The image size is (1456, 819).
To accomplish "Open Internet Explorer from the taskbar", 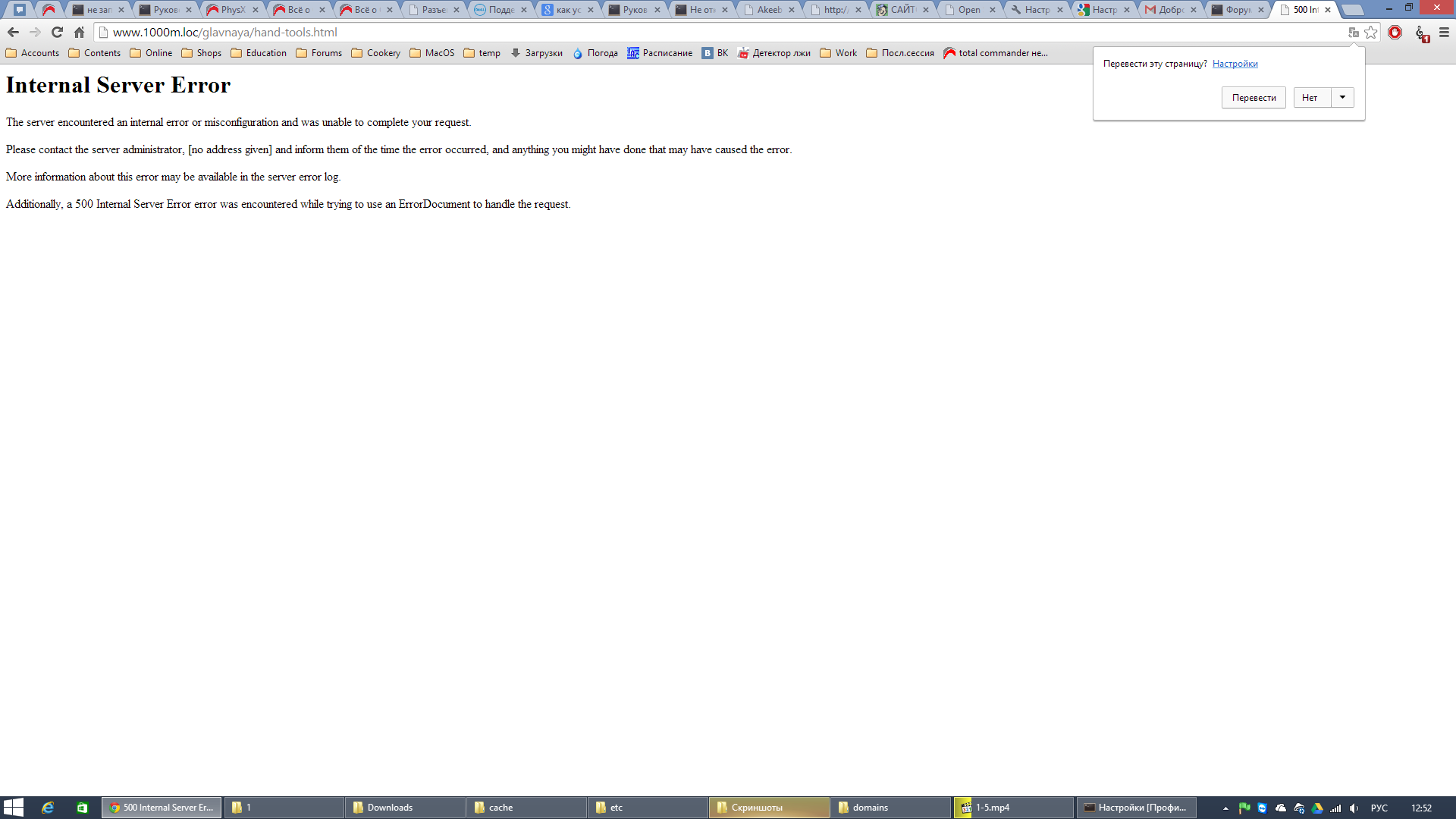I will click(x=47, y=808).
